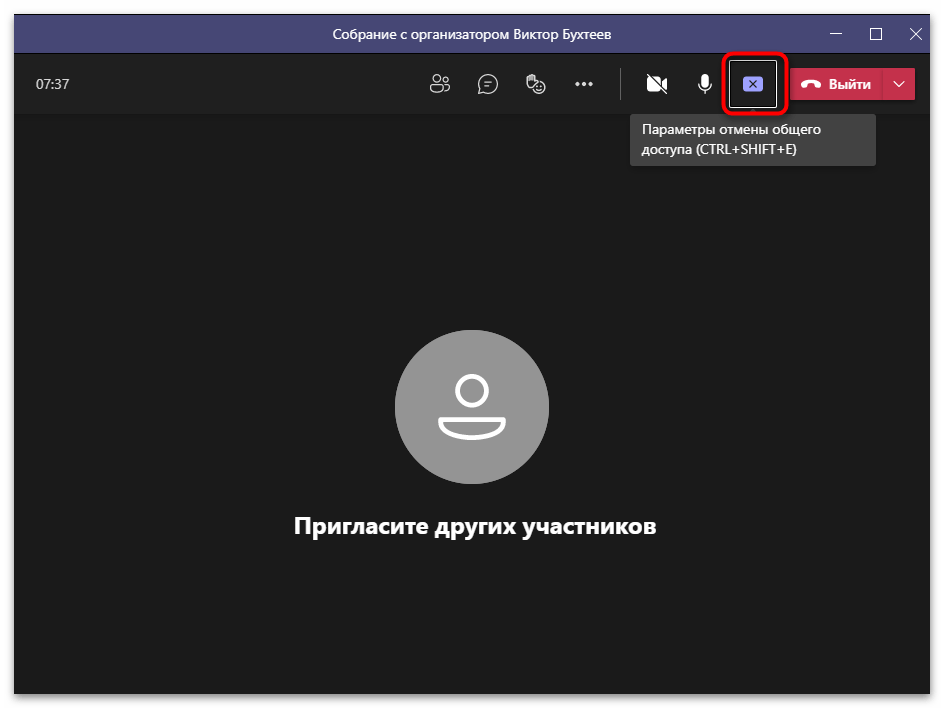The width and height of the screenshot is (944, 708).
Task: Click the meeting title in title bar
Action: pyautogui.click(x=471, y=34)
